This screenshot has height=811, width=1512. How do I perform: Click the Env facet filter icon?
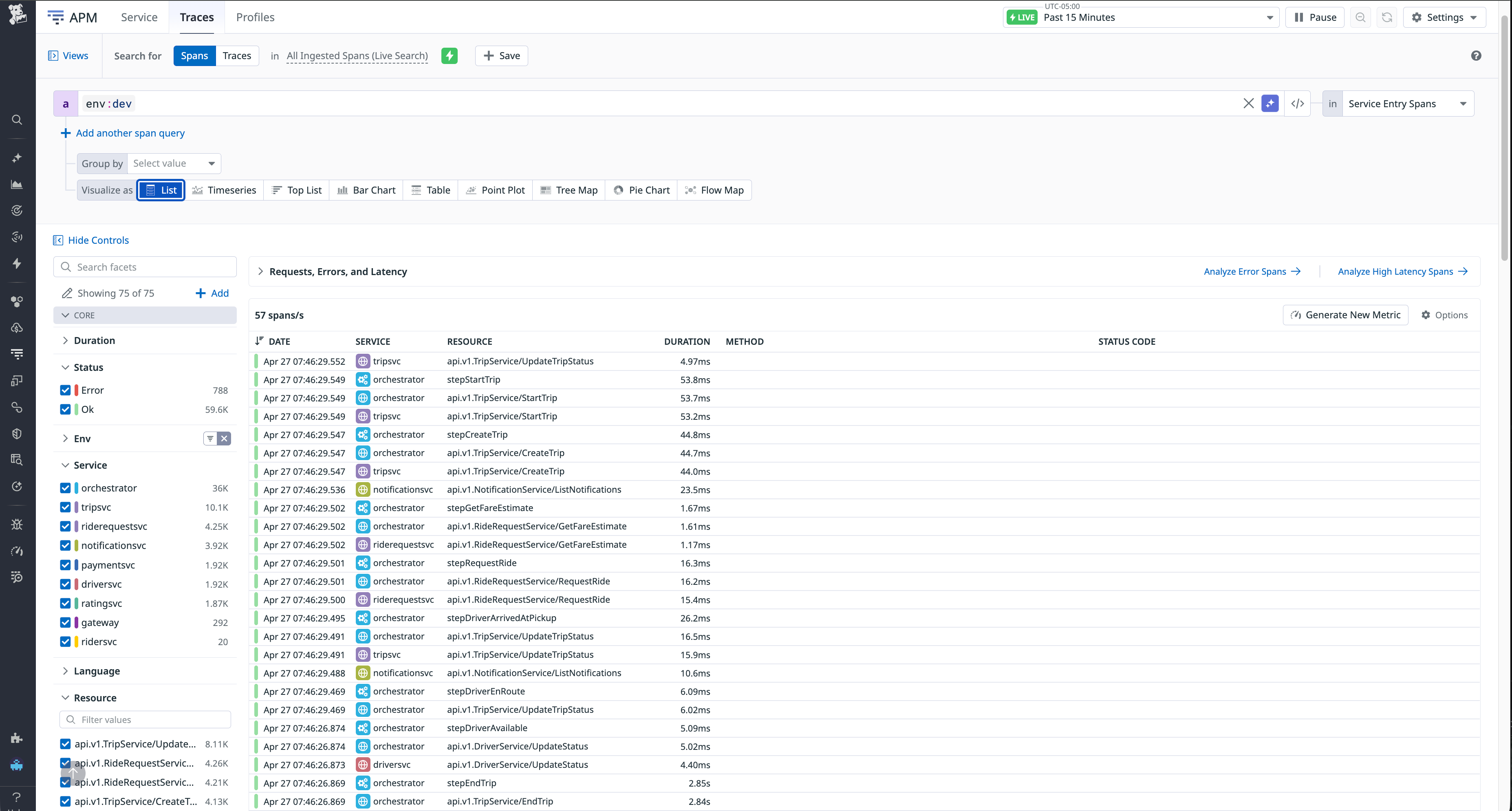(x=210, y=439)
